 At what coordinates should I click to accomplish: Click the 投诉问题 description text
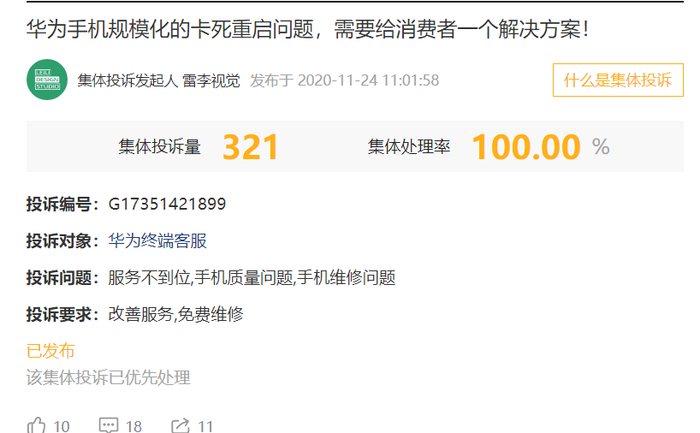(252, 278)
